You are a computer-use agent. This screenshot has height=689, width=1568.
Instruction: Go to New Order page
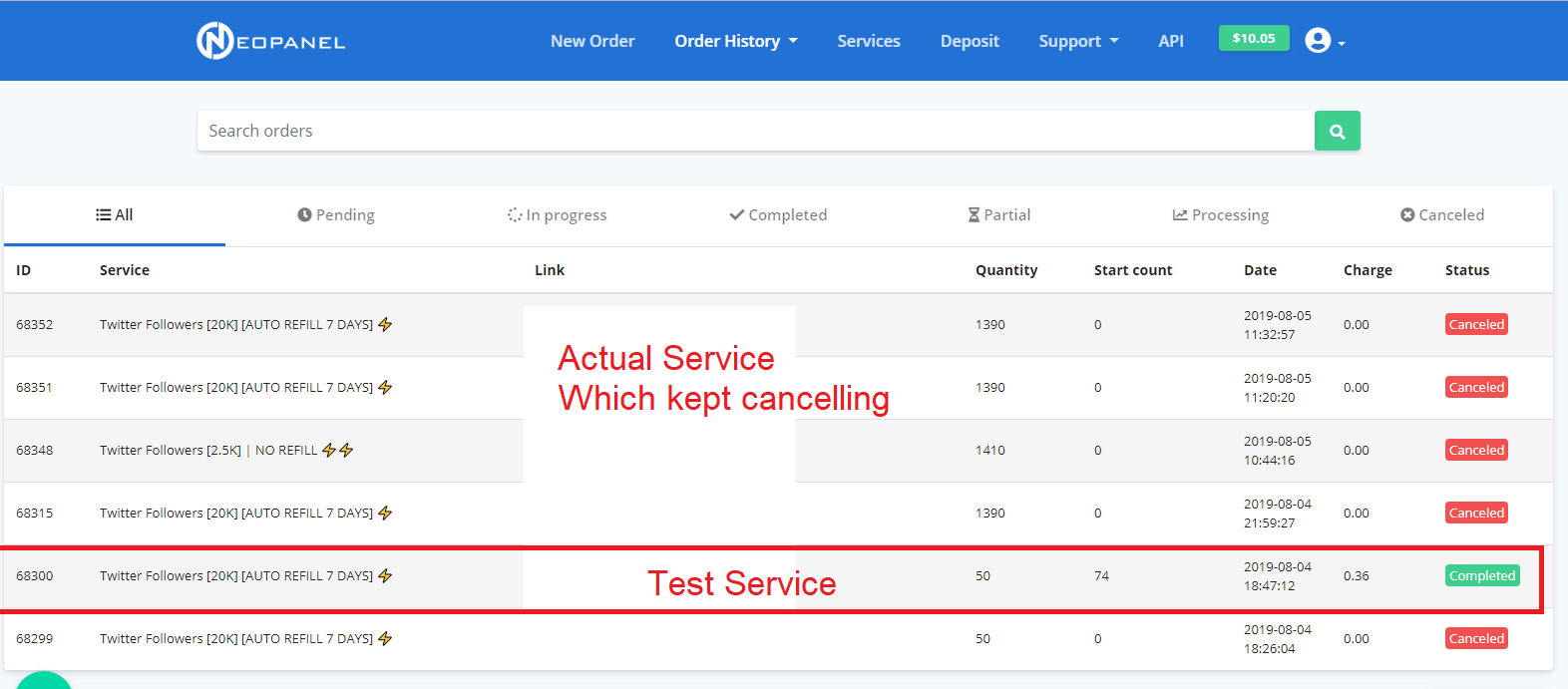pos(592,41)
